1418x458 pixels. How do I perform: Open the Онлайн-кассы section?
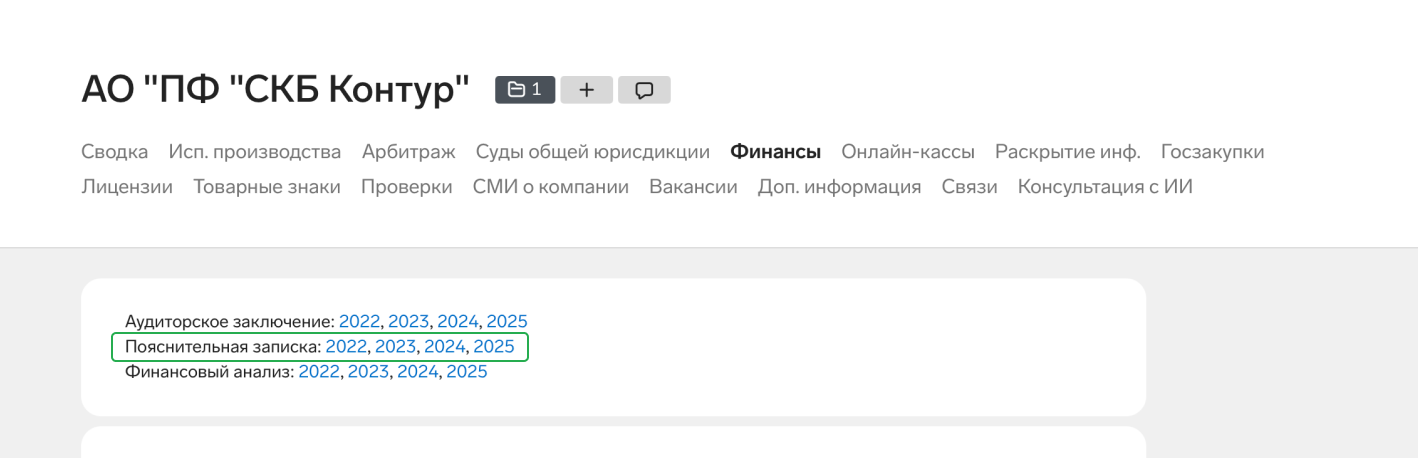[x=908, y=152]
